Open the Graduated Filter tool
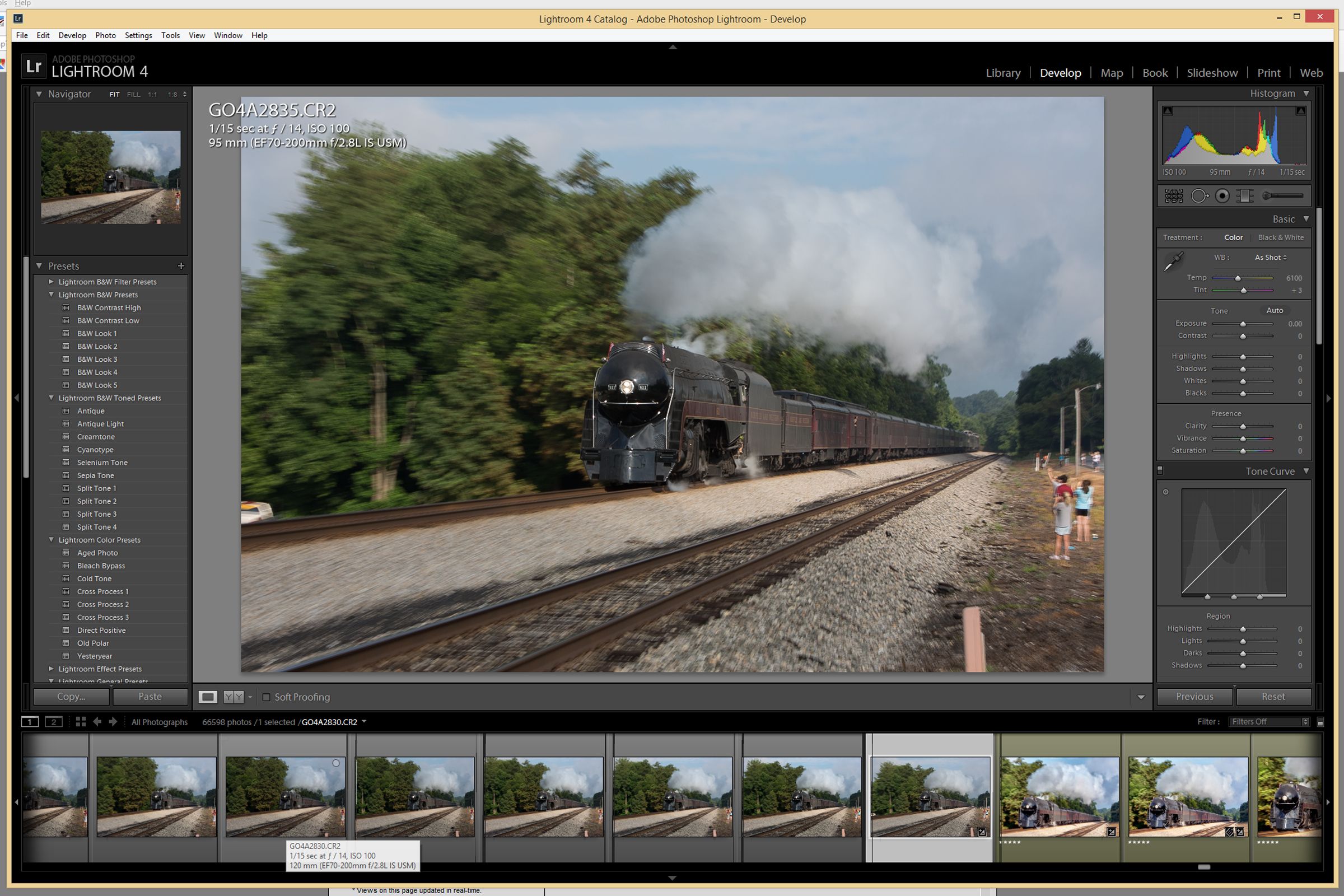This screenshot has width=1344, height=896. pyautogui.click(x=1244, y=196)
